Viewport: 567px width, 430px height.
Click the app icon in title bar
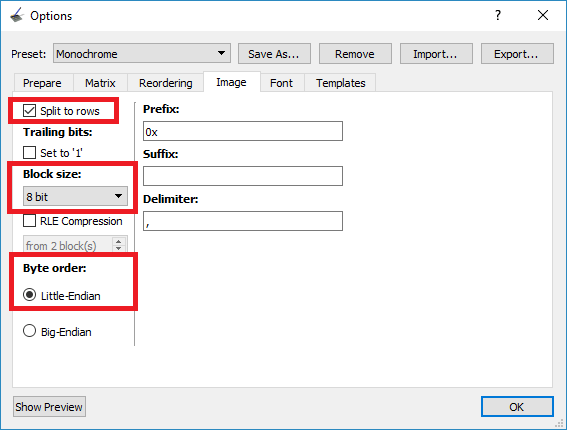[x=17, y=16]
